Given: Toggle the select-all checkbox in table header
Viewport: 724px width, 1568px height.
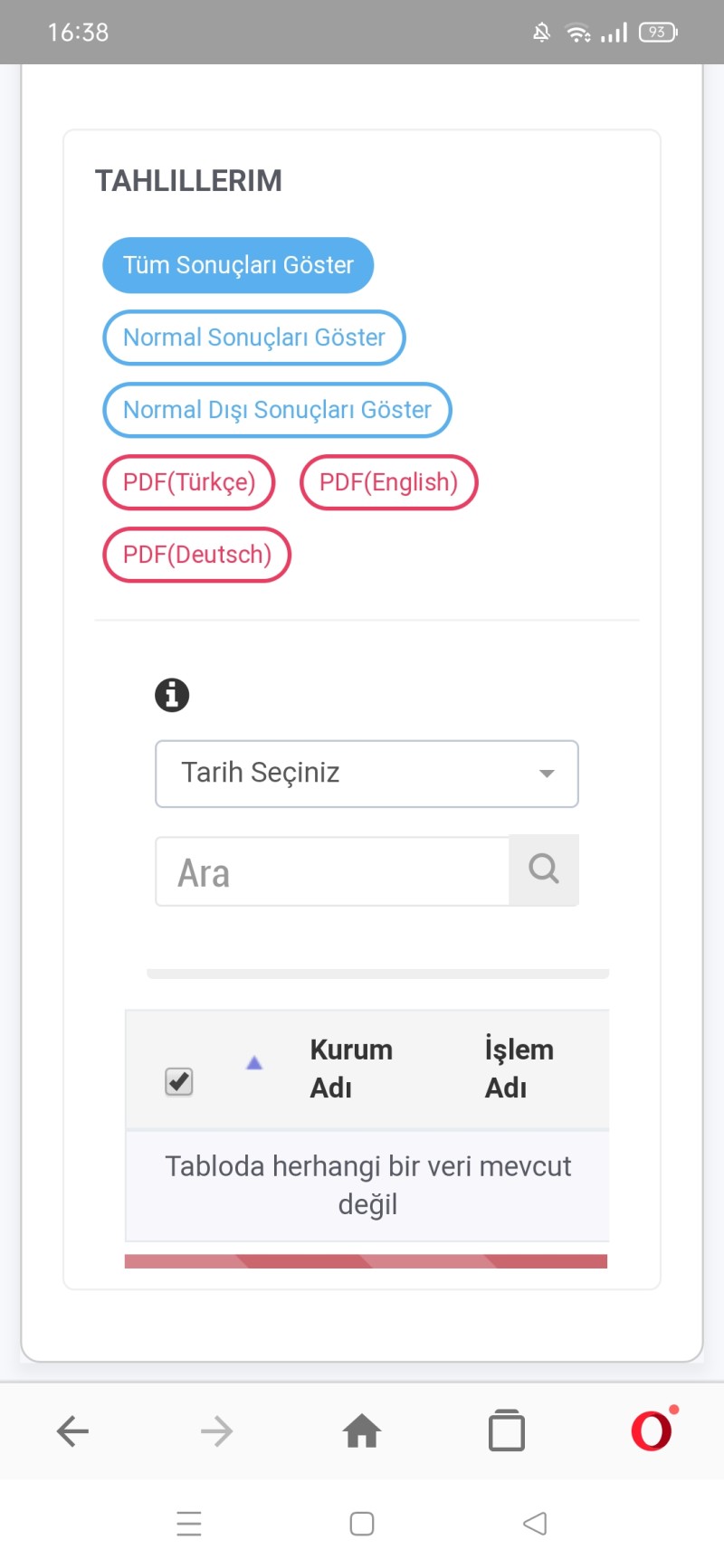Looking at the screenshot, I should [x=179, y=1081].
